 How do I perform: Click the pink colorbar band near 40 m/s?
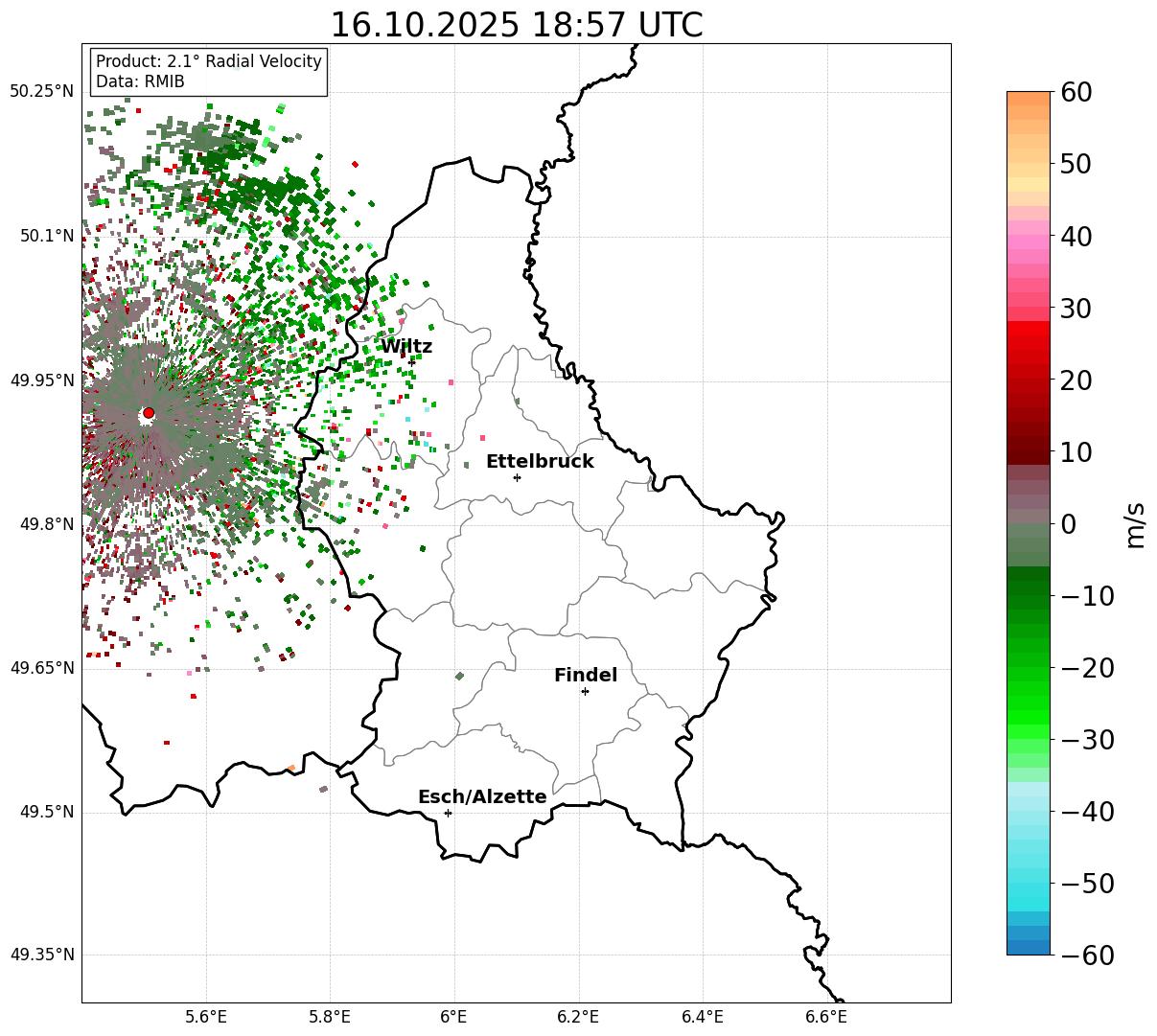1029,242
